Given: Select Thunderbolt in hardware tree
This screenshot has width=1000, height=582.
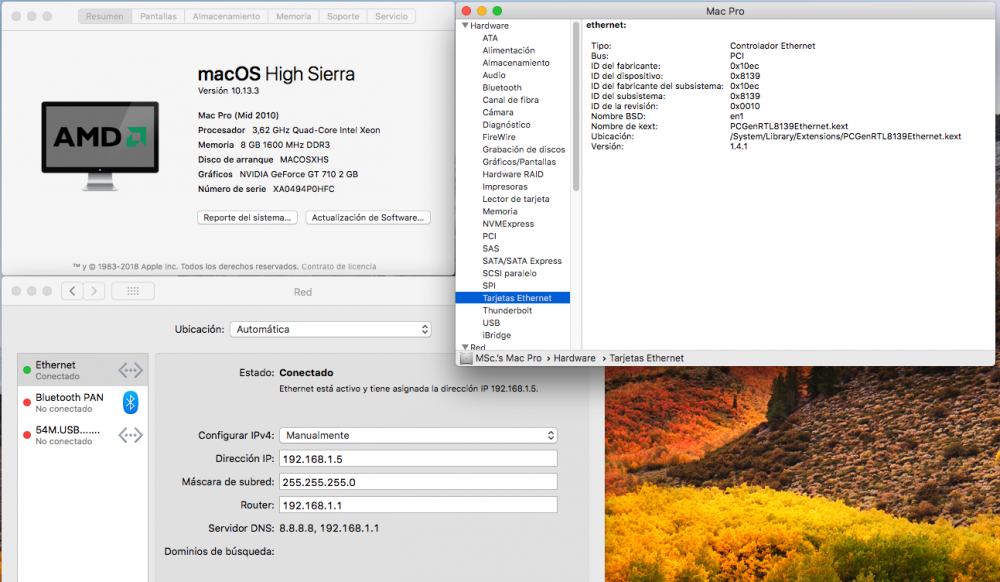Looking at the screenshot, I should tap(507, 310).
